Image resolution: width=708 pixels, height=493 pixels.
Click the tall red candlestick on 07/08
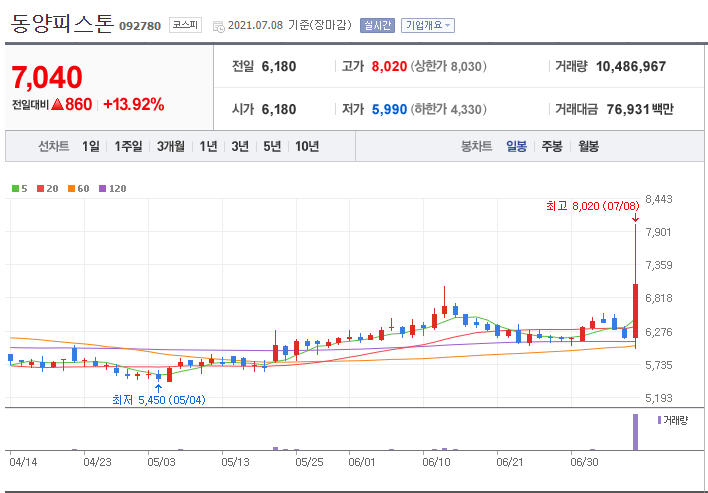635,311
